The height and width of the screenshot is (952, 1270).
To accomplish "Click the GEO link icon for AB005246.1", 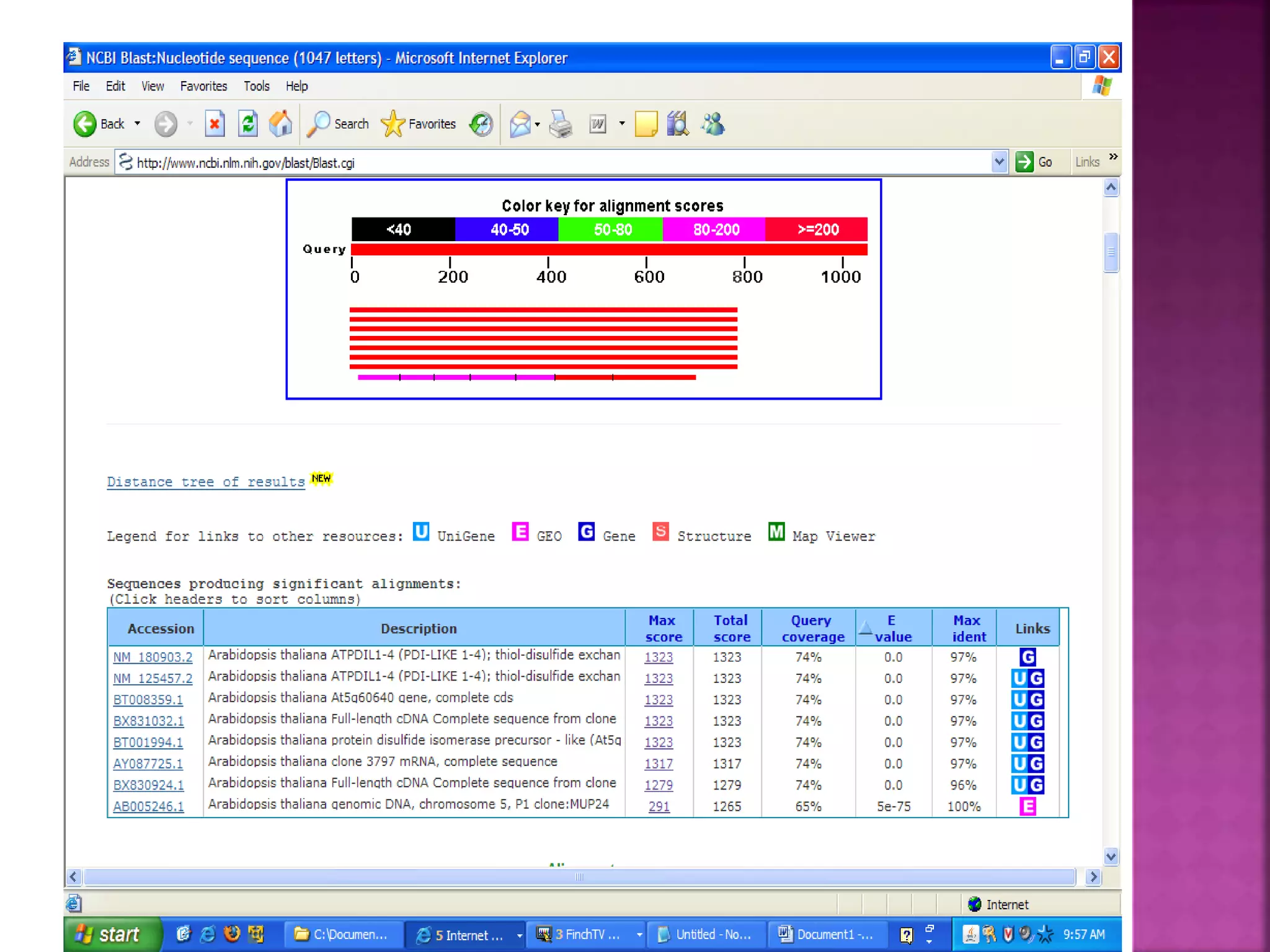I will pos(1028,806).
